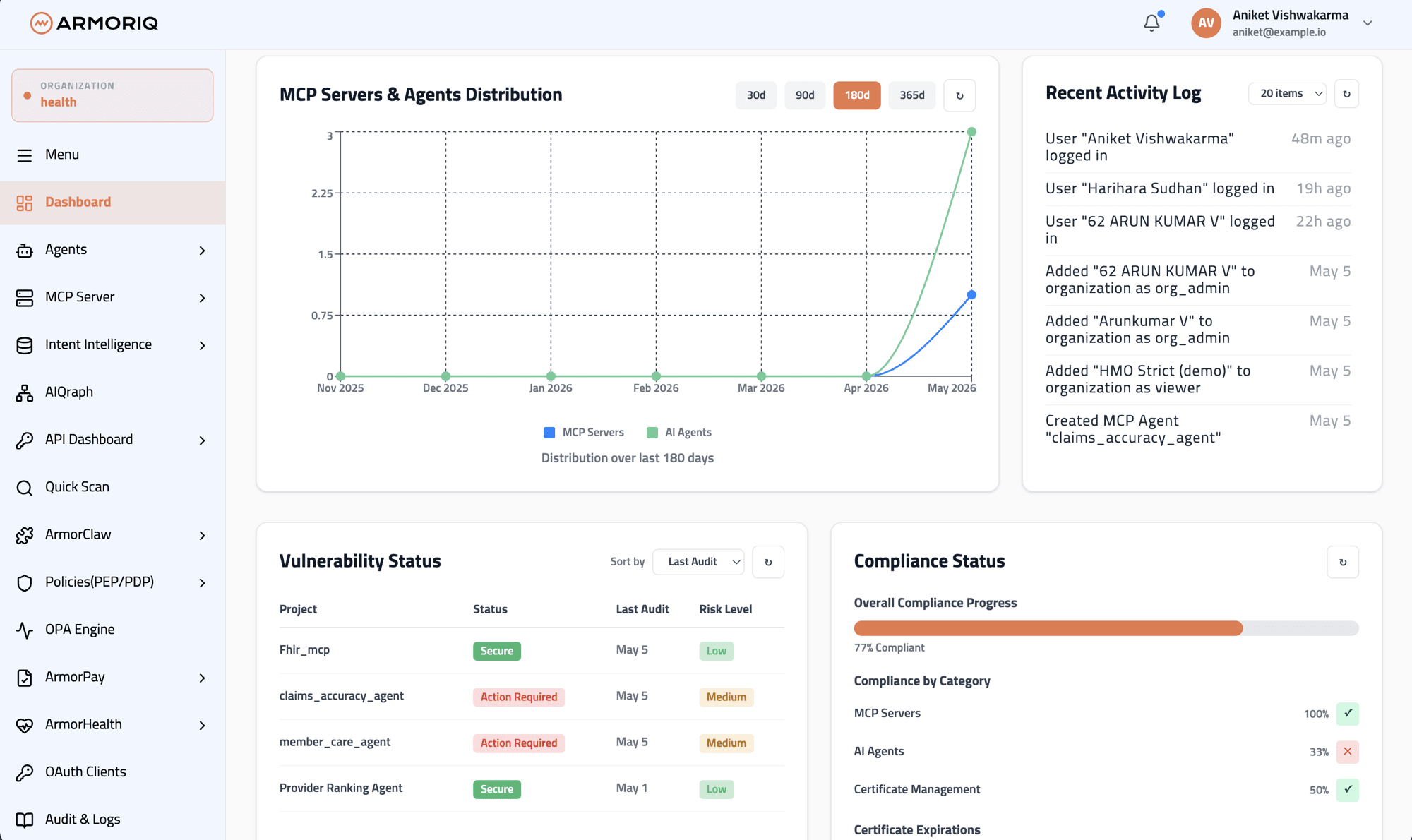Click the "Harihara Sudhan" logged in entry
The height and width of the screenshot is (840, 1412).
coord(1198,188)
